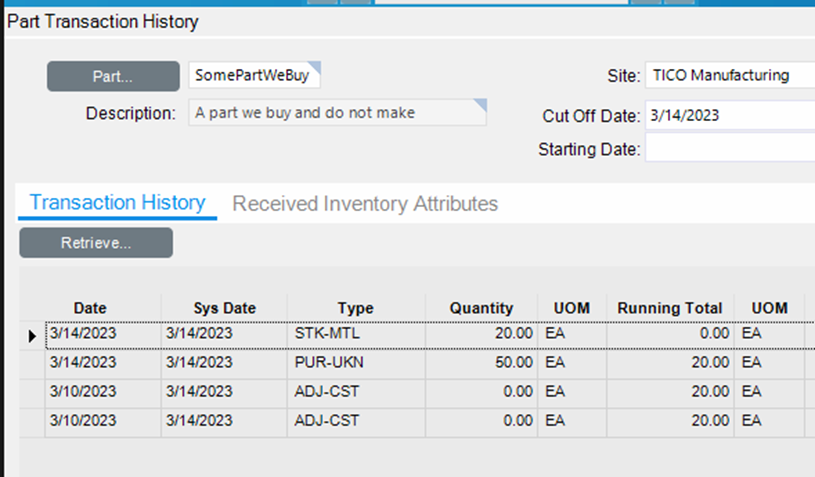Sort by the Date column header
The height and width of the screenshot is (477, 815).
tap(90, 308)
